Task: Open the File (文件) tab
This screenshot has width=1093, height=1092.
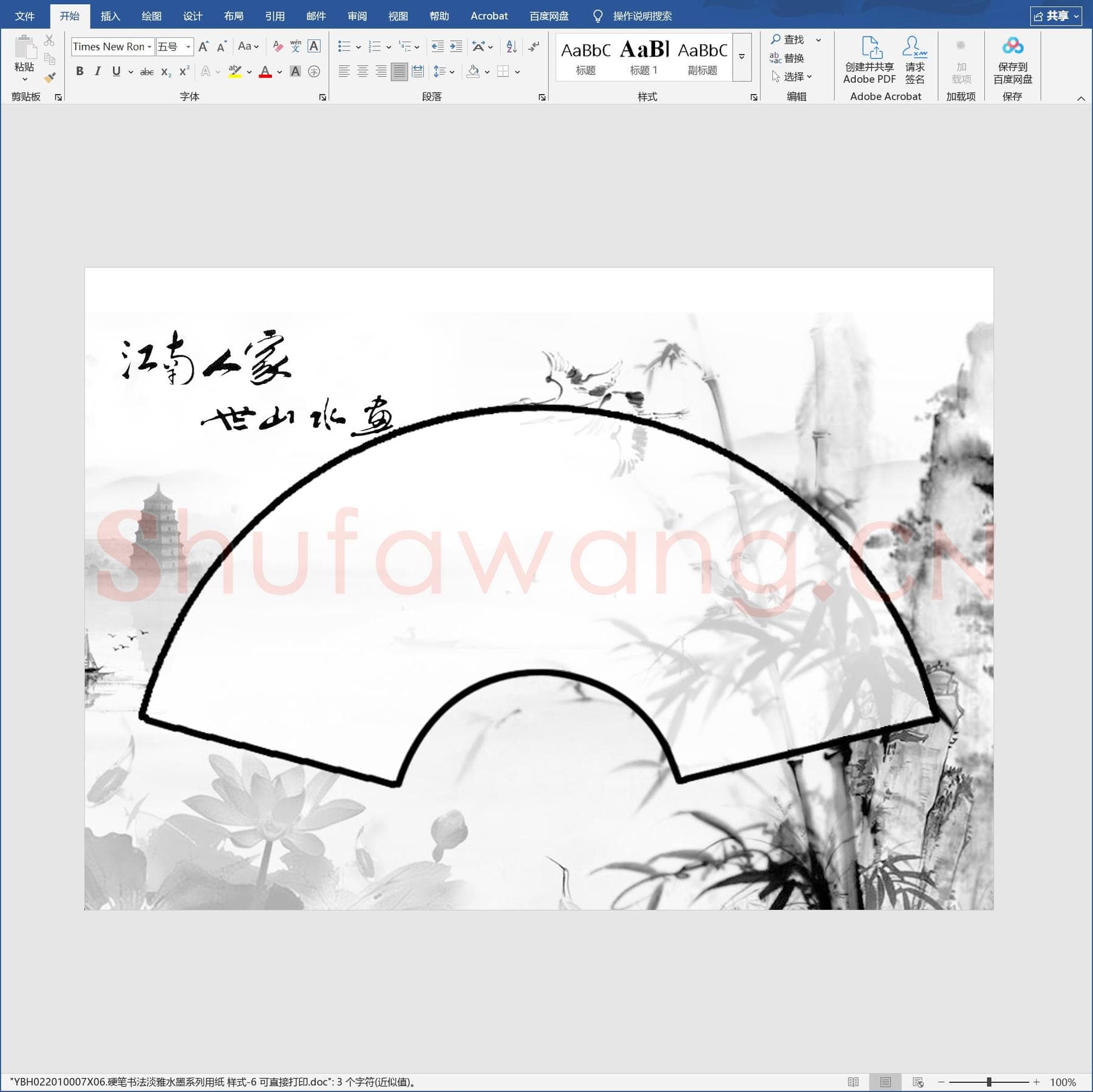Action: point(25,16)
